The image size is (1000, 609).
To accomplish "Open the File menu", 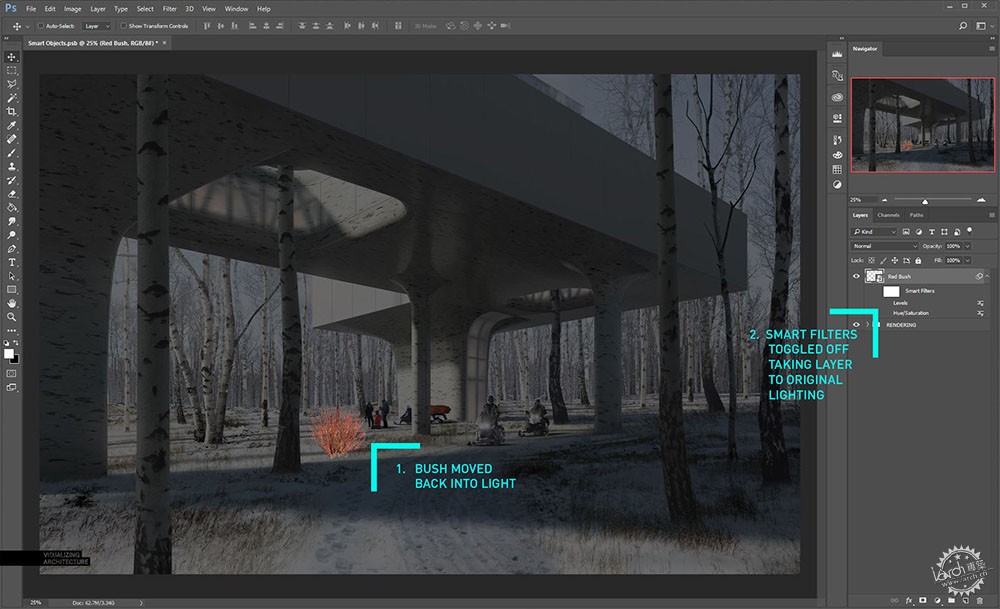I will coord(31,9).
